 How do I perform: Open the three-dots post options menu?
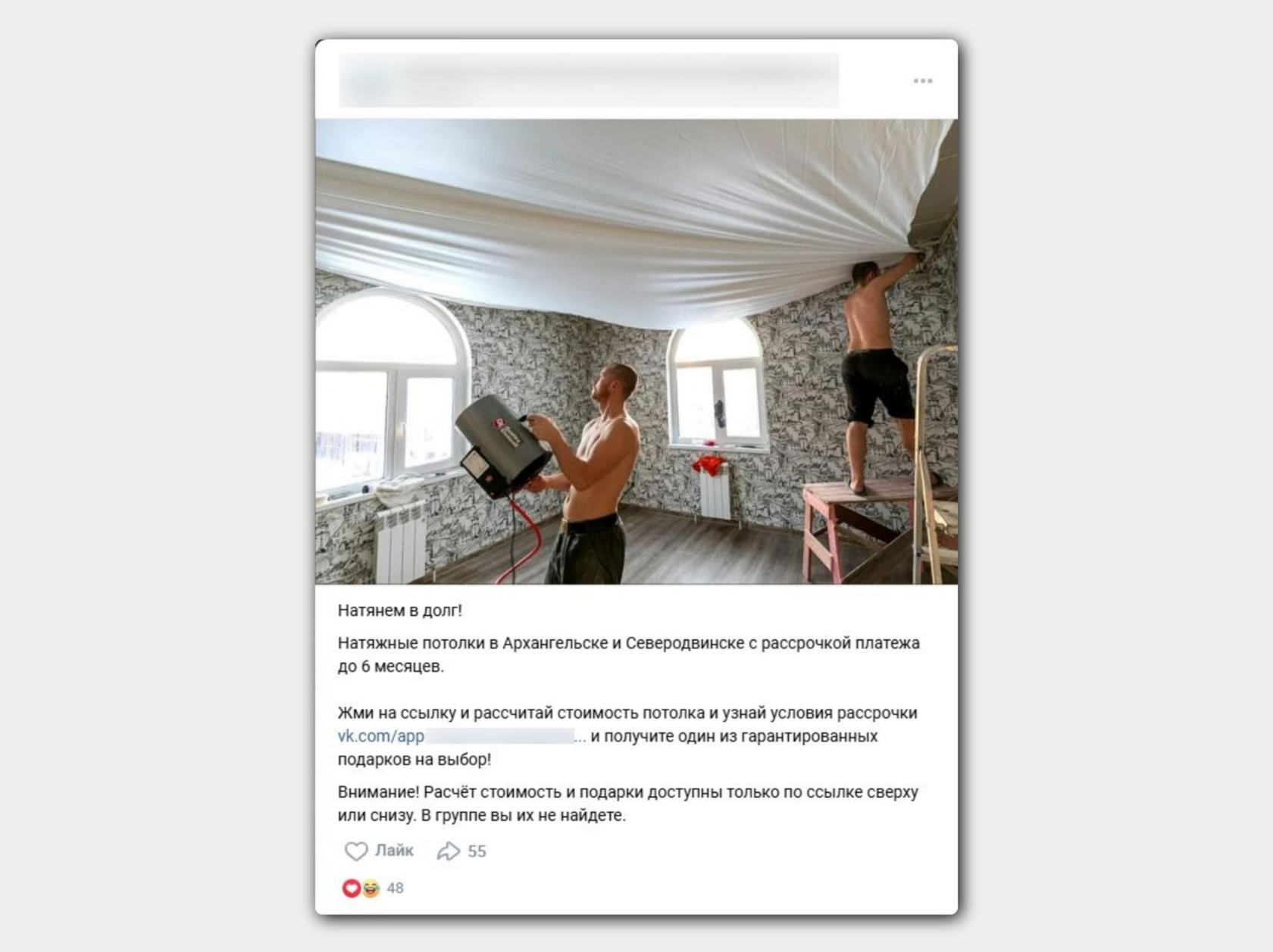[922, 80]
